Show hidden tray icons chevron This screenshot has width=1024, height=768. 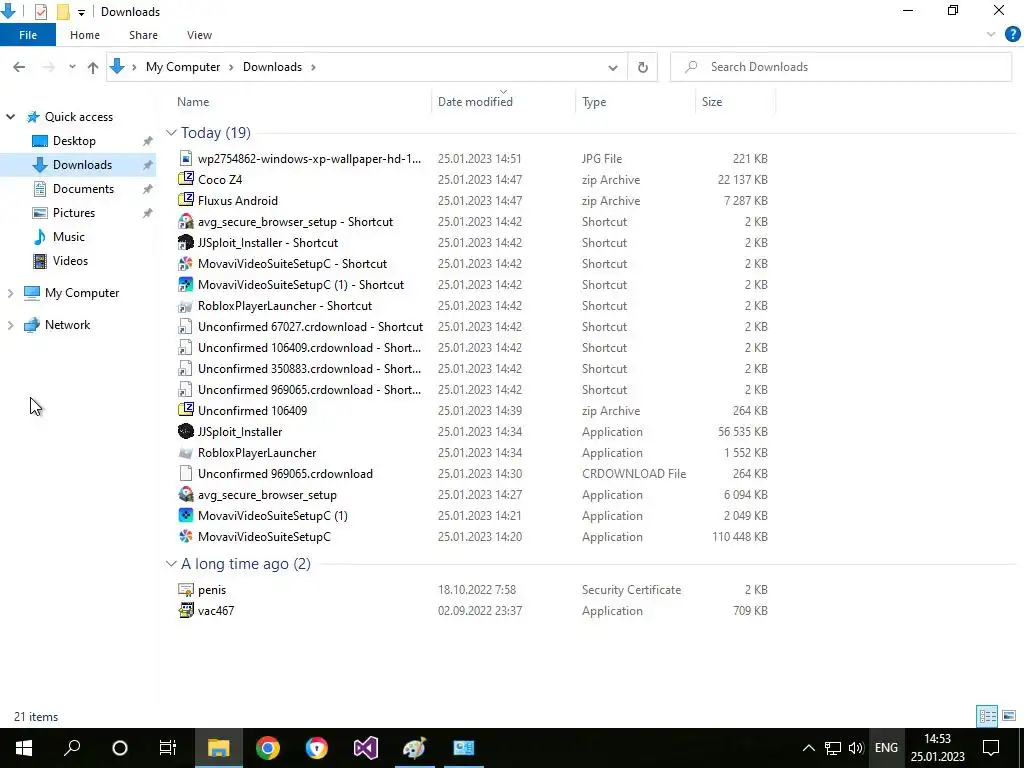(x=808, y=748)
